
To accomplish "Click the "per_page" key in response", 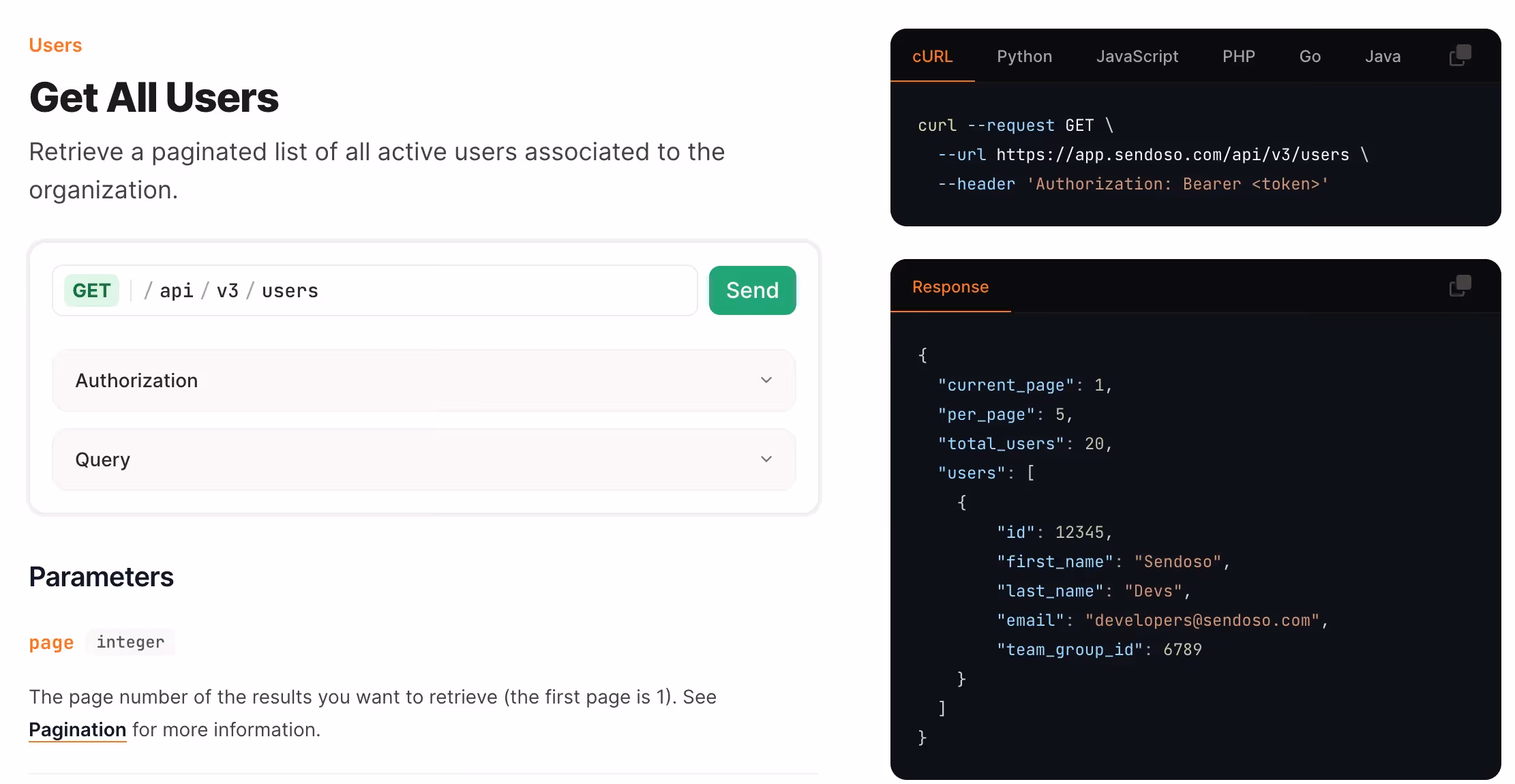I will click(x=986, y=414).
